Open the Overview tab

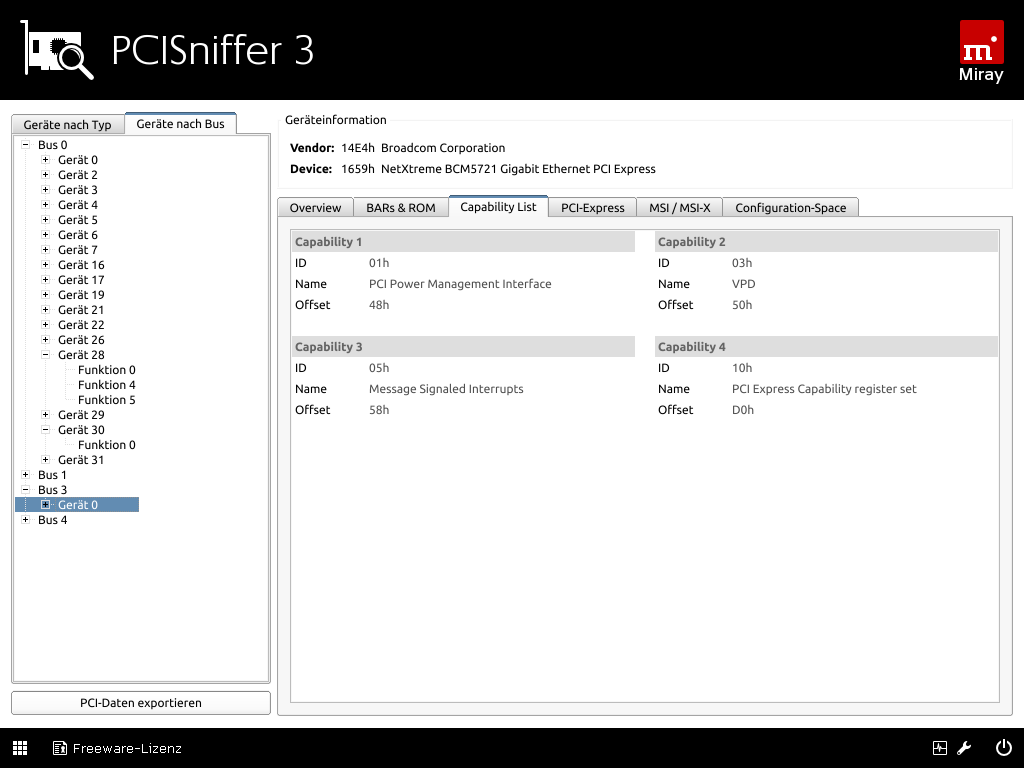(x=315, y=208)
